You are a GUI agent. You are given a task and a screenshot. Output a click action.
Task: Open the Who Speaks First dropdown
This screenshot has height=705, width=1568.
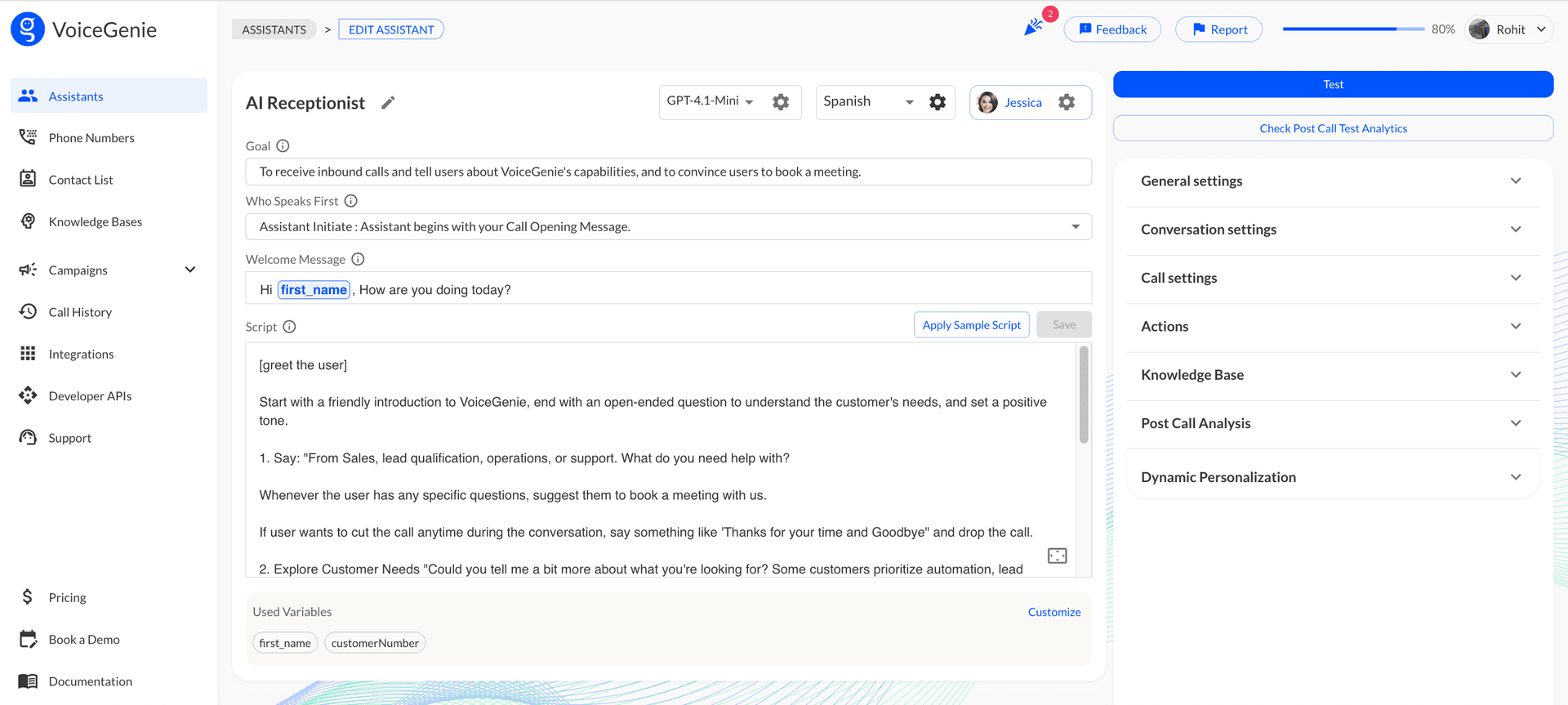point(668,226)
